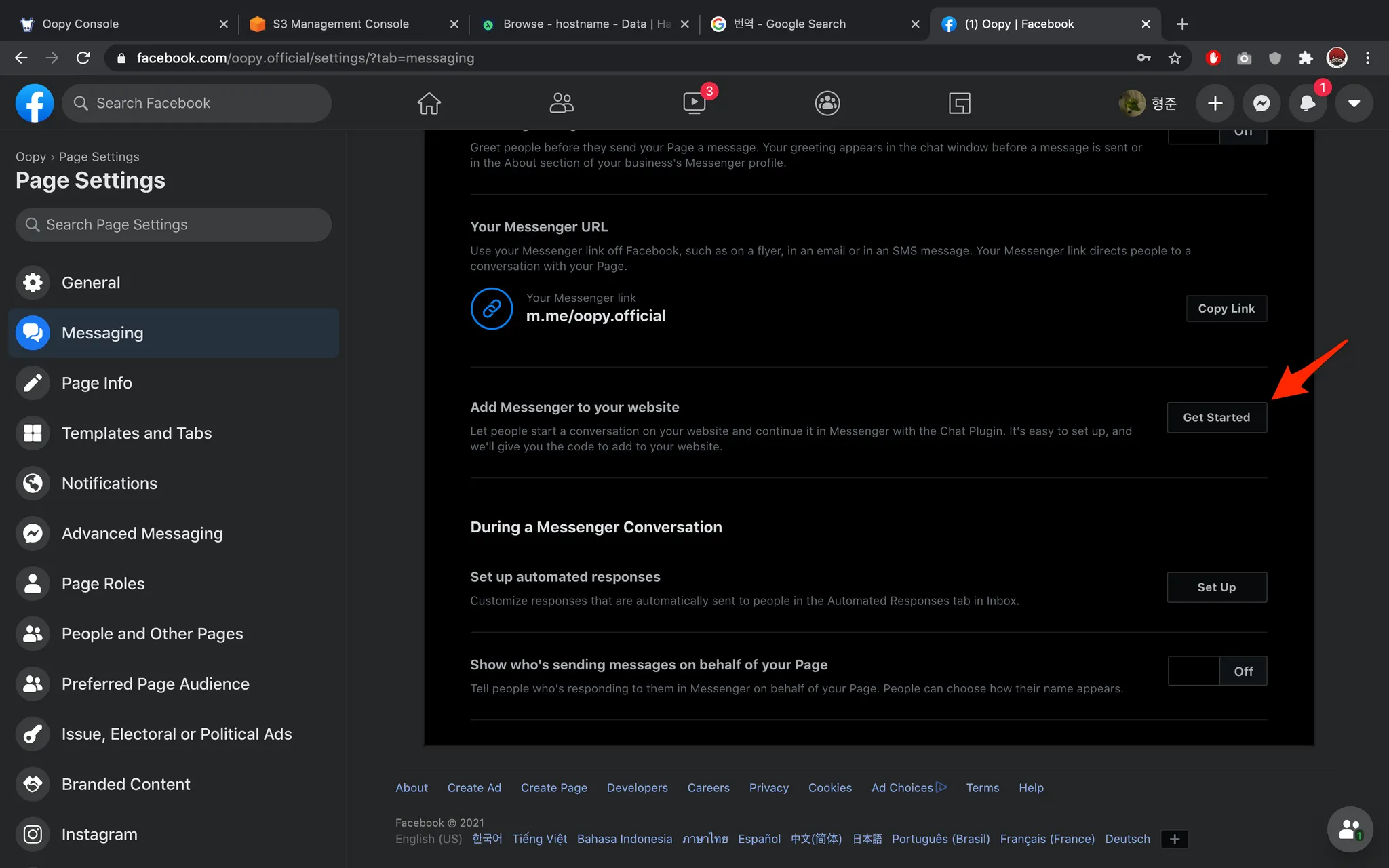Switch to the S3 Management Console tab

(340, 24)
